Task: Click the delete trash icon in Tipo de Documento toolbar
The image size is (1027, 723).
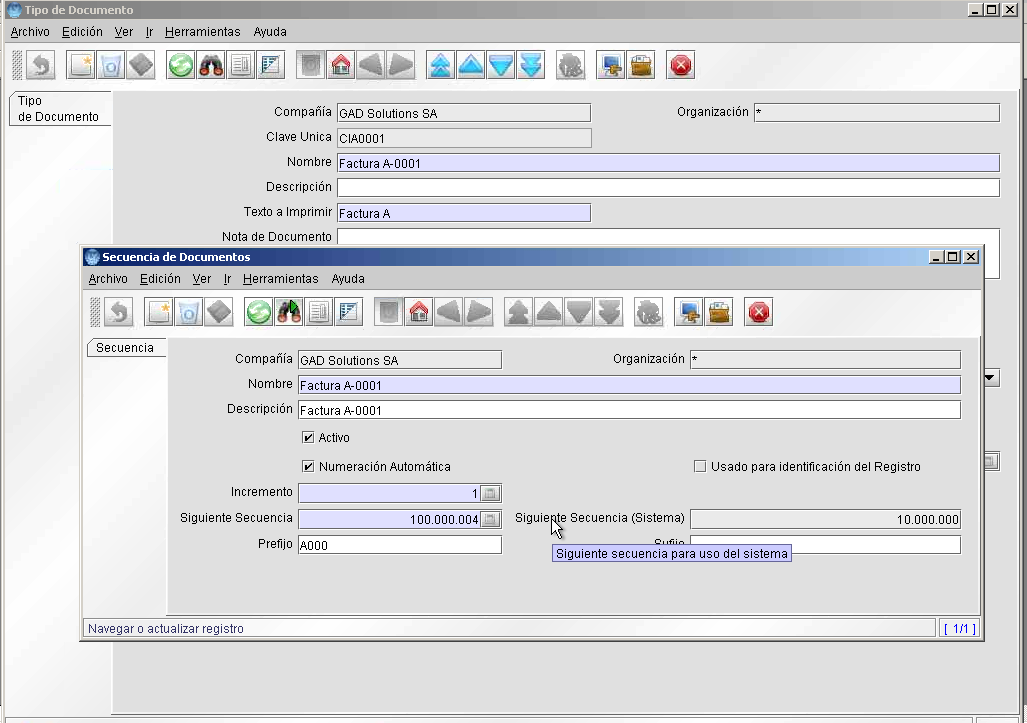Action: [111, 65]
